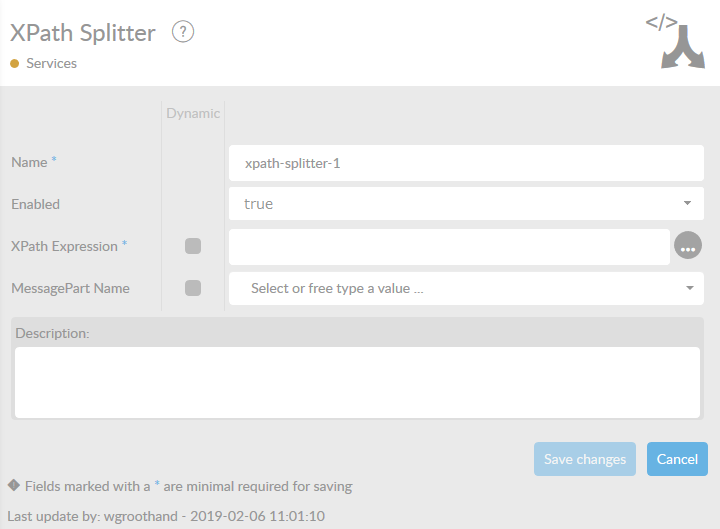This screenshot has width=720, height=529.
Task: Click the XPath Splitter title text
Action: click(83, 33)
